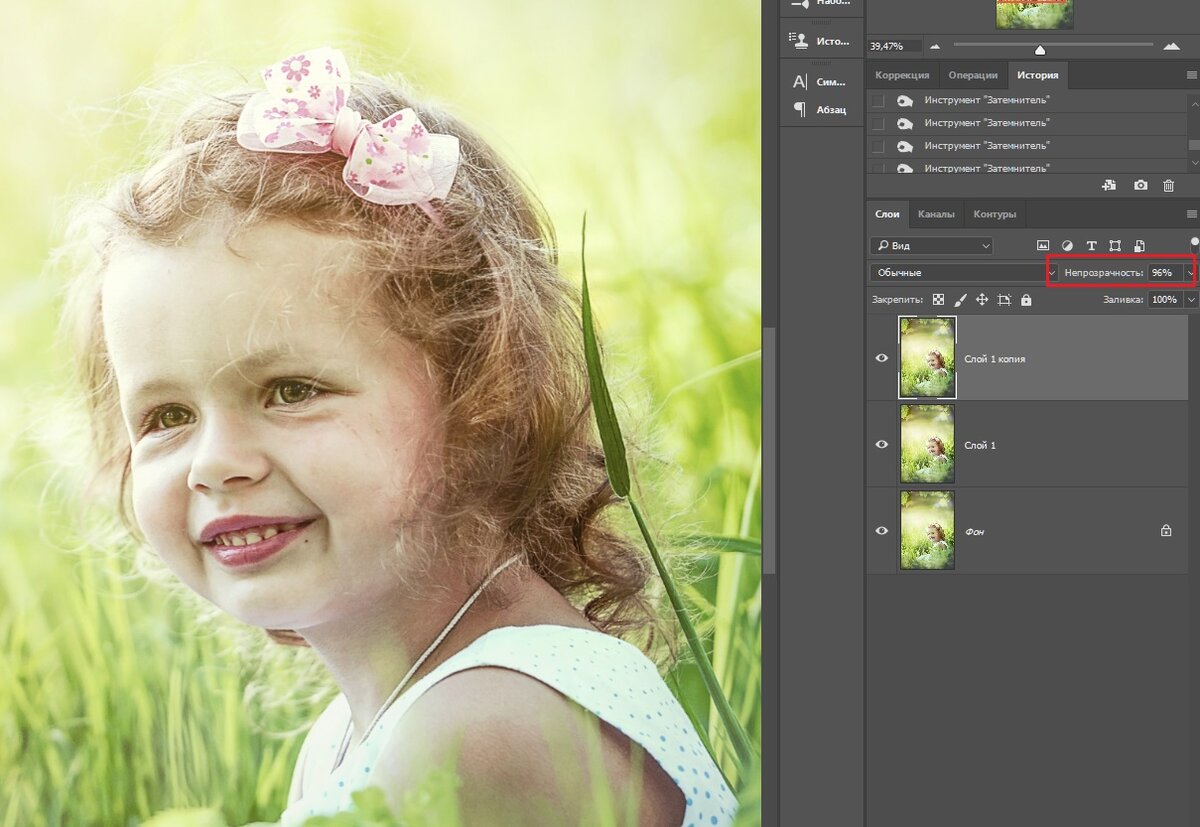Click the canvas vertical scrollbar
This screenshot has height=827, width=1200.
click(x=769, y=450)
